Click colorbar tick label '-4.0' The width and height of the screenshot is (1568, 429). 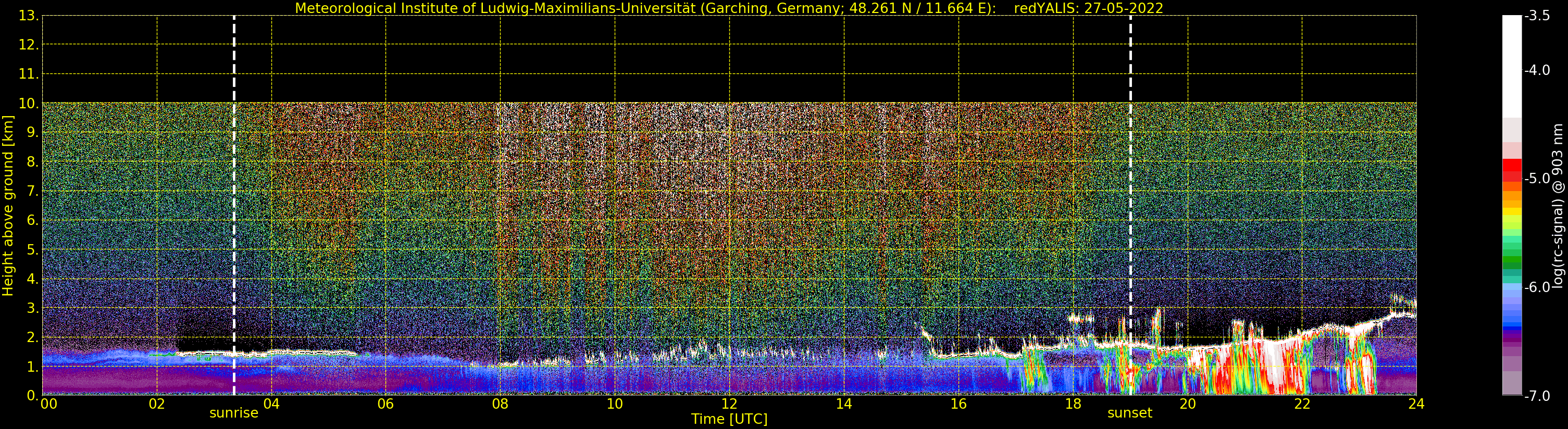pos(1537,70)
